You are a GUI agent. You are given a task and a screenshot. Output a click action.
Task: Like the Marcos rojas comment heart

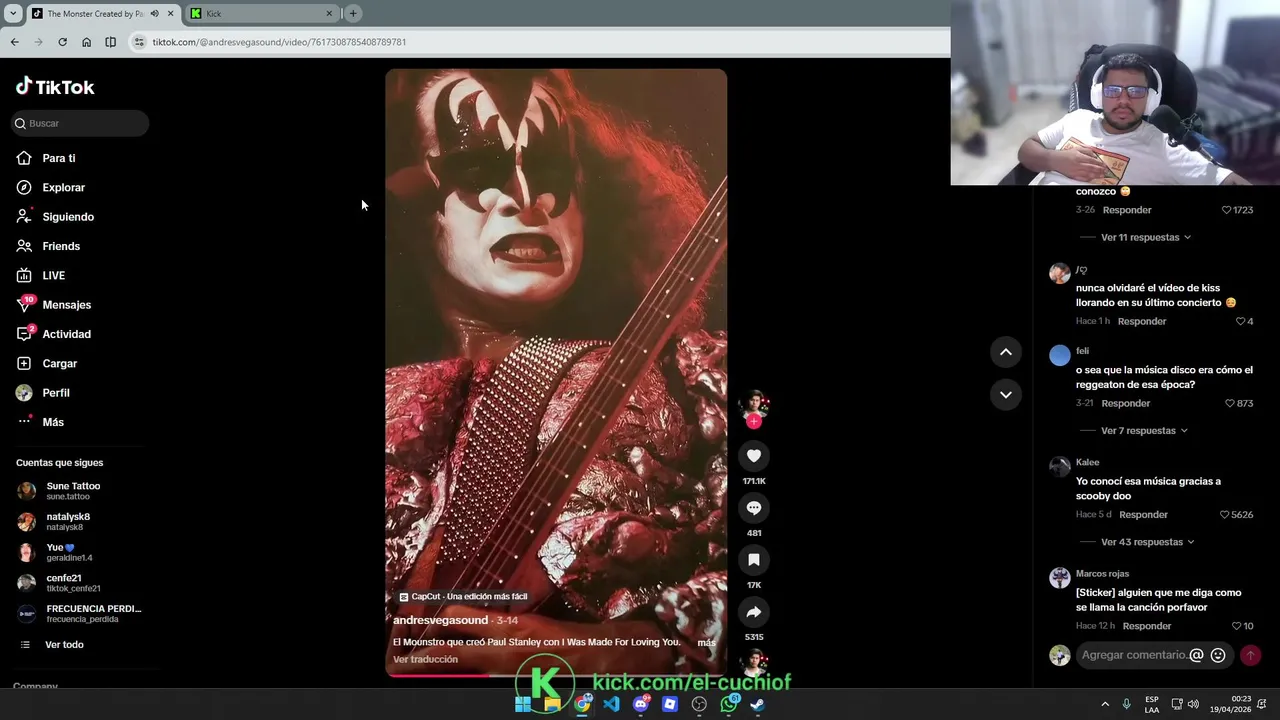coord(1236,626)
